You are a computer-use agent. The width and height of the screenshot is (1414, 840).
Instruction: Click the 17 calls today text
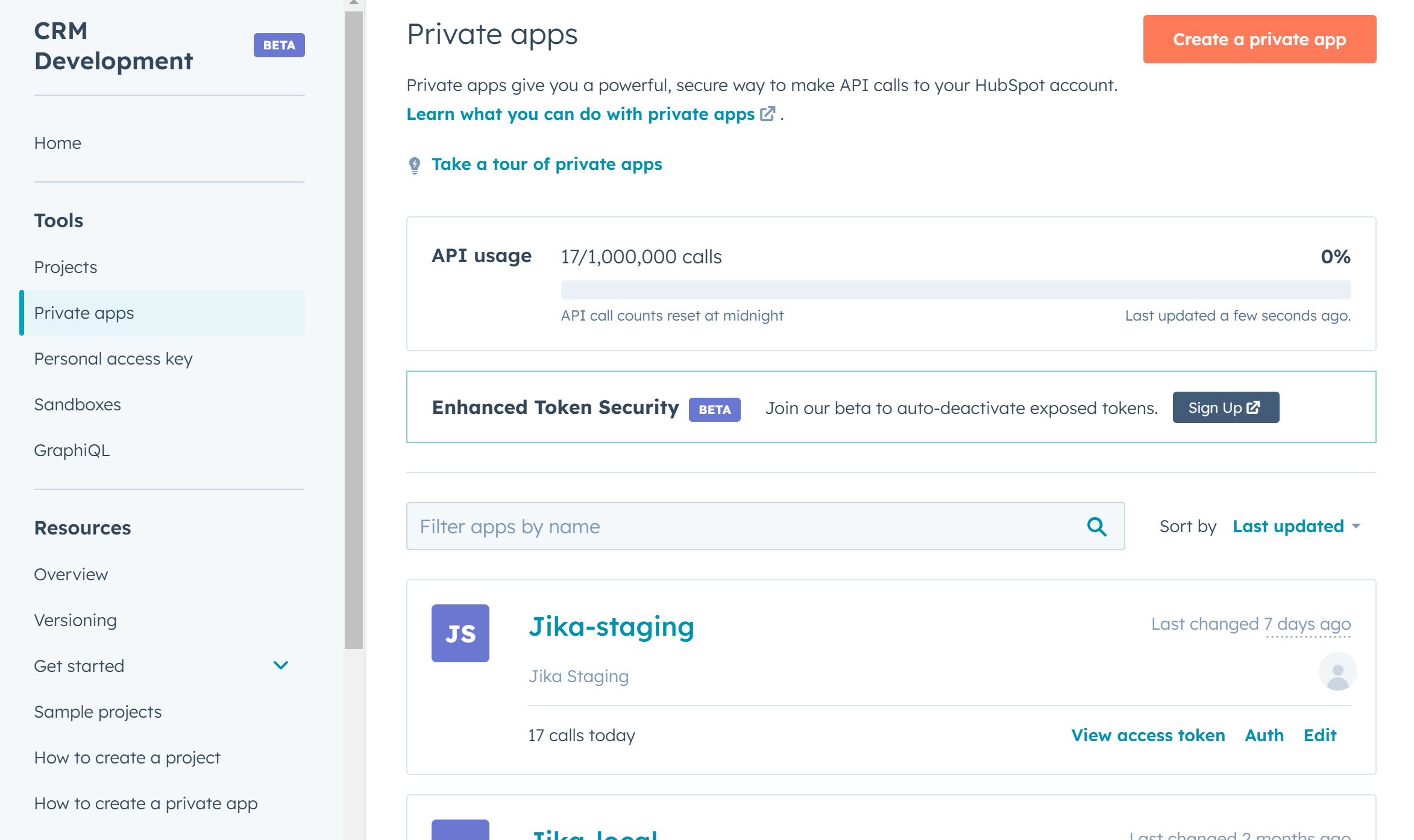[x=582, y=735]
